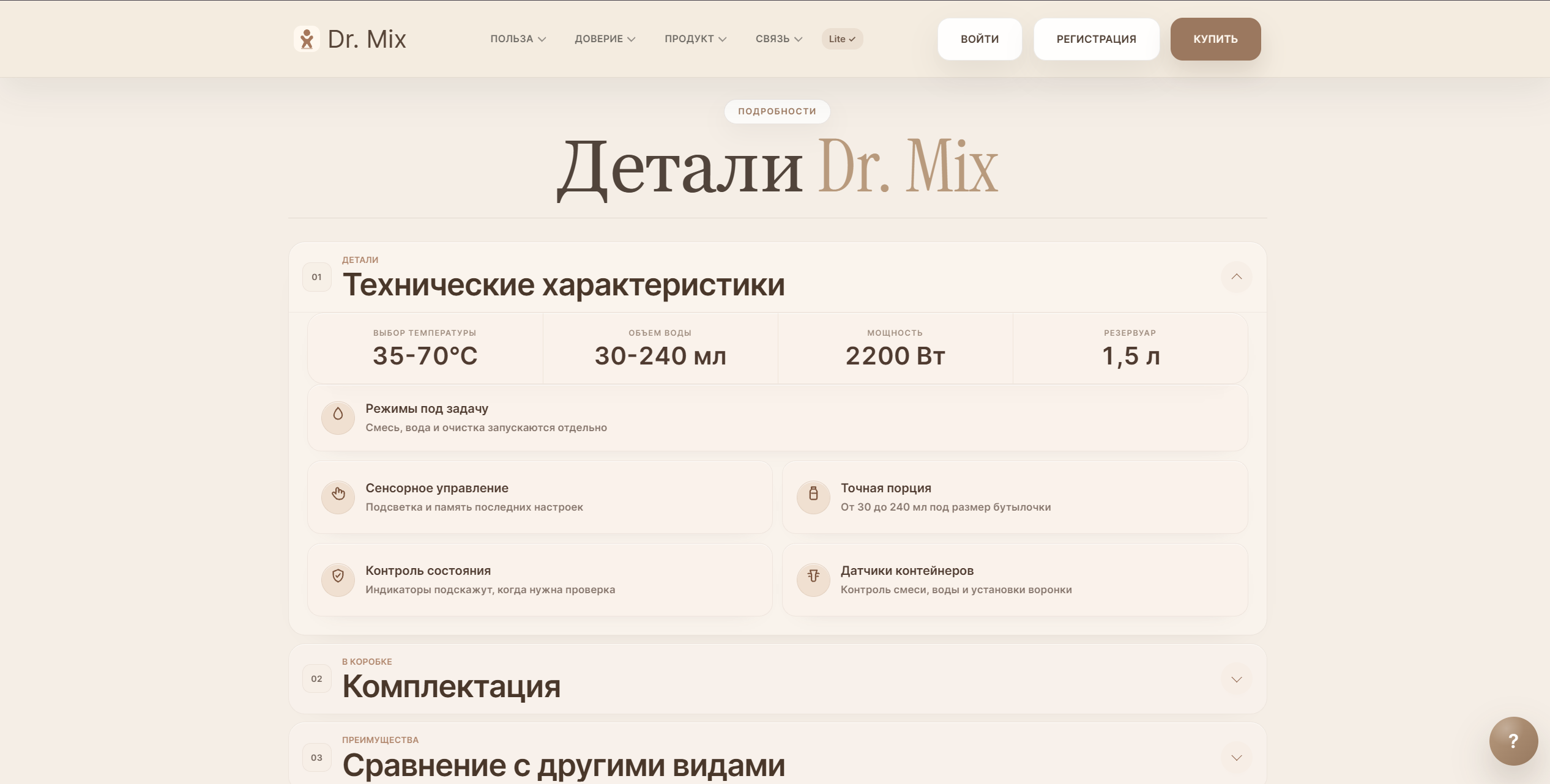Viewport: 1550px width, 784px height.
Task: Click the ВЫБОР ТЕМПЕРАТУРЫ label
Action: (425, 333)
